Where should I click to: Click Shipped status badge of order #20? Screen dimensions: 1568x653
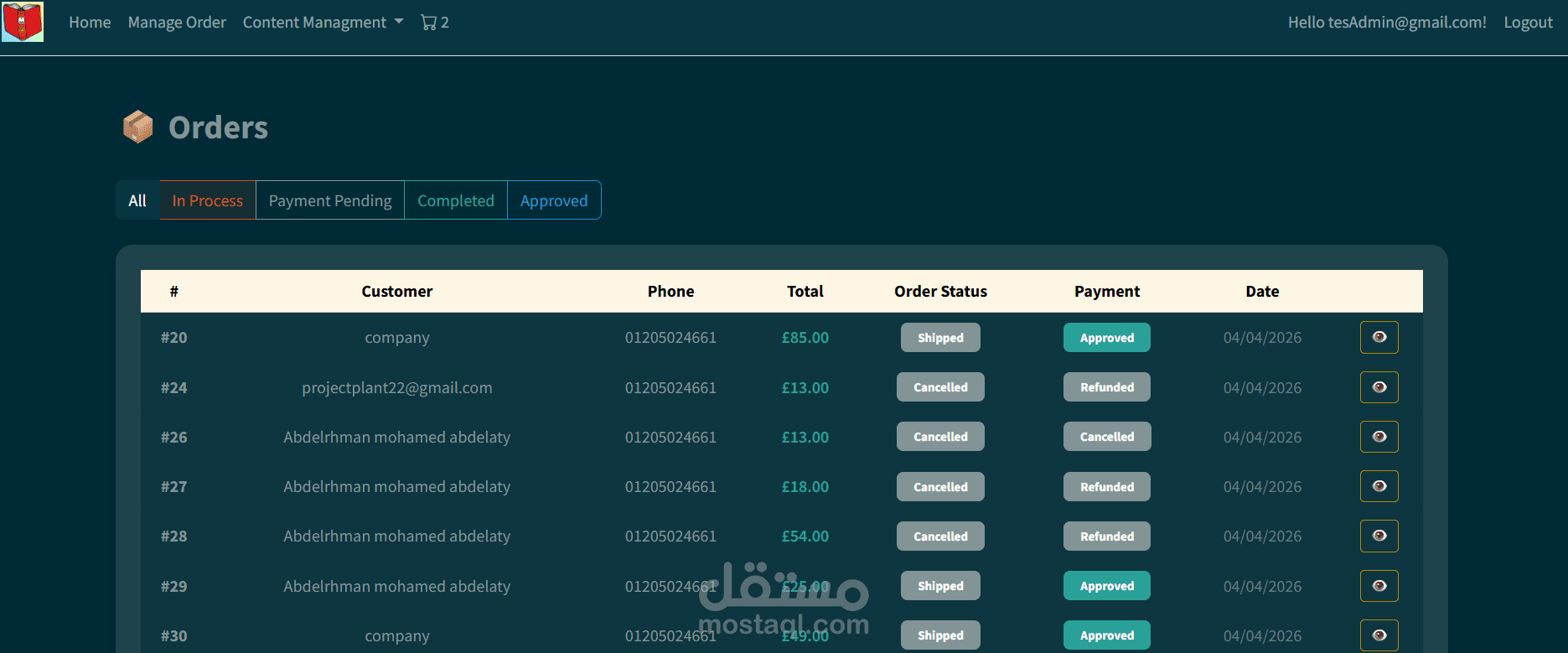[940, 338]
